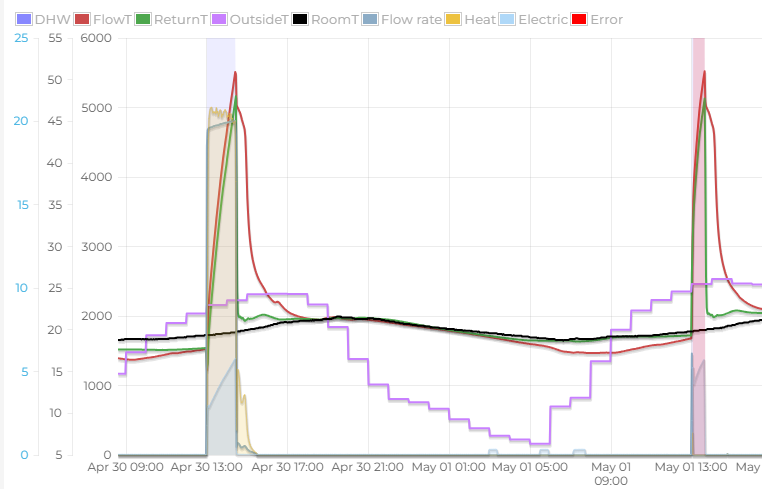Click the Apr 30 09:00 axis label

[x=125, y=467]
